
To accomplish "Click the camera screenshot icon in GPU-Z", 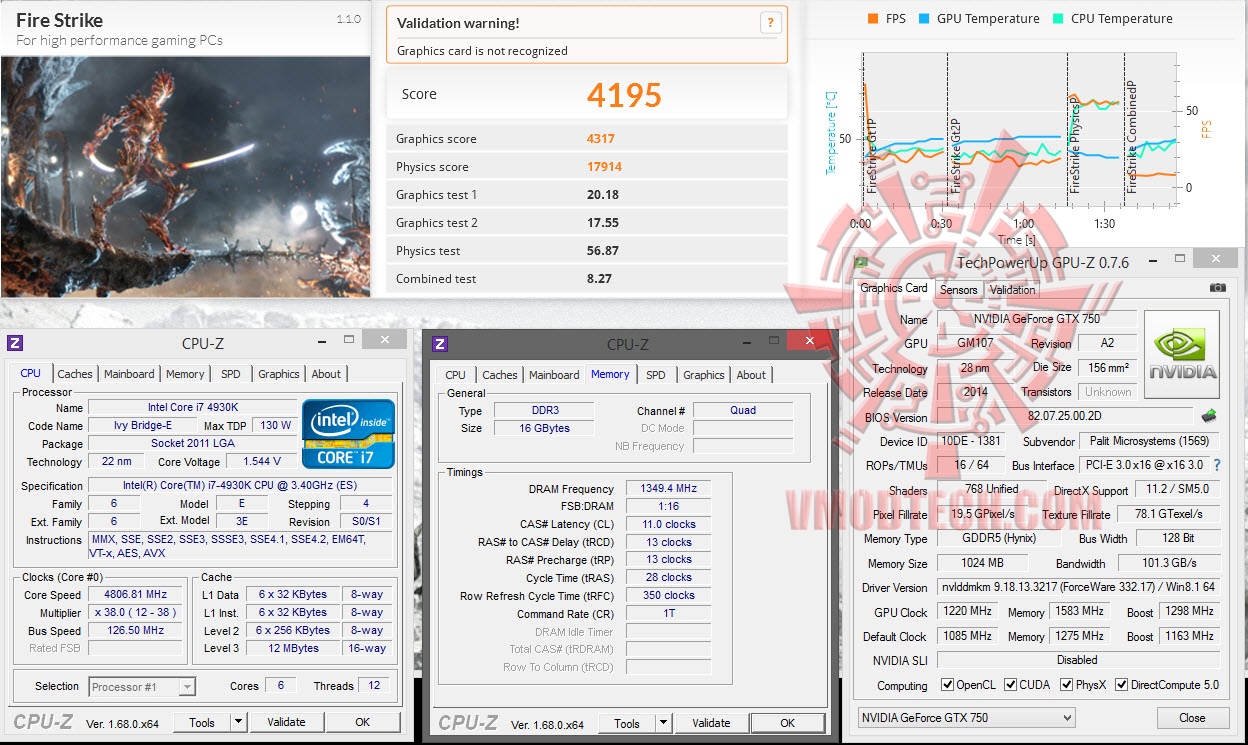I will 1217,287.
